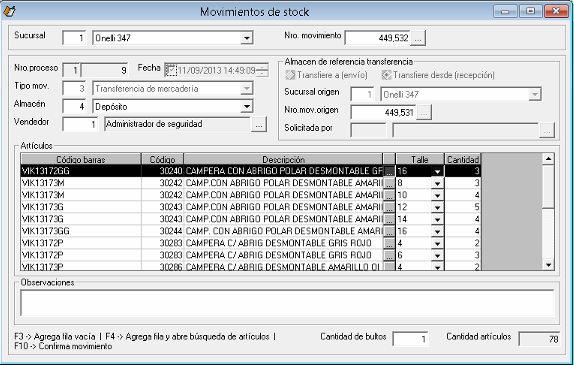The width and height of the screenshot is (574, 365).
Task: Click the Nro.mov.origen field 449,531
Action: pyautogui.click(x=383, y=112)
